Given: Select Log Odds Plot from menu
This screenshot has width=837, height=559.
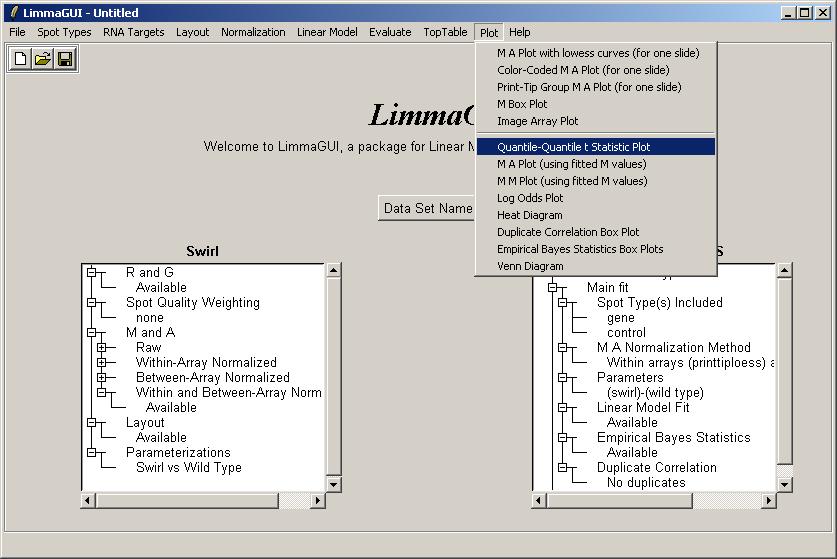Looking at the screenshot, I should click(530, 198).
